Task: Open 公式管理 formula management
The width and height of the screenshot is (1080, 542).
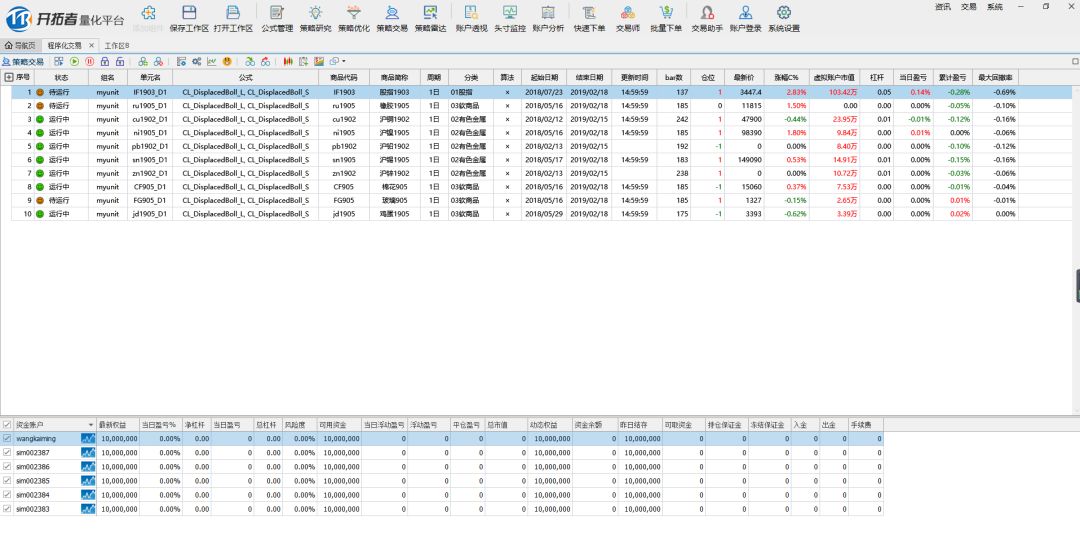Action: pos(277,12)
